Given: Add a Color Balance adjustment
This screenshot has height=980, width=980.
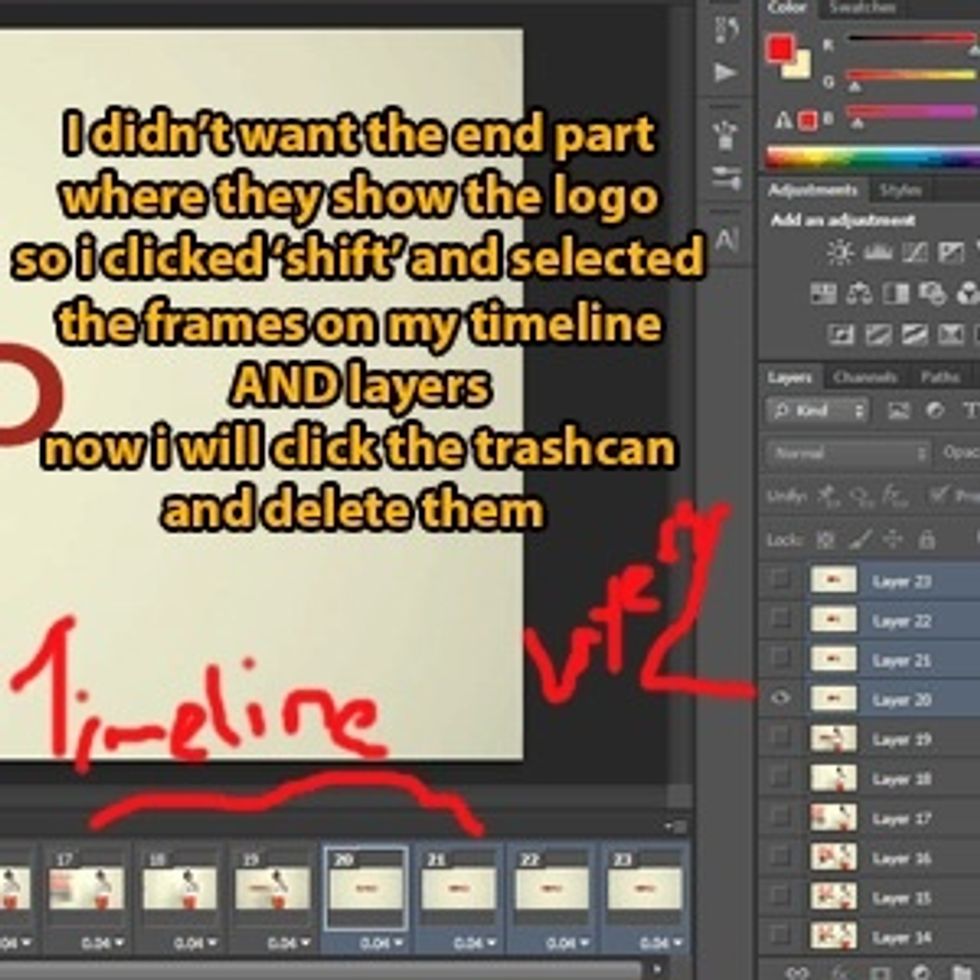Looking at the screenshot, I should (x=859, y=294).
